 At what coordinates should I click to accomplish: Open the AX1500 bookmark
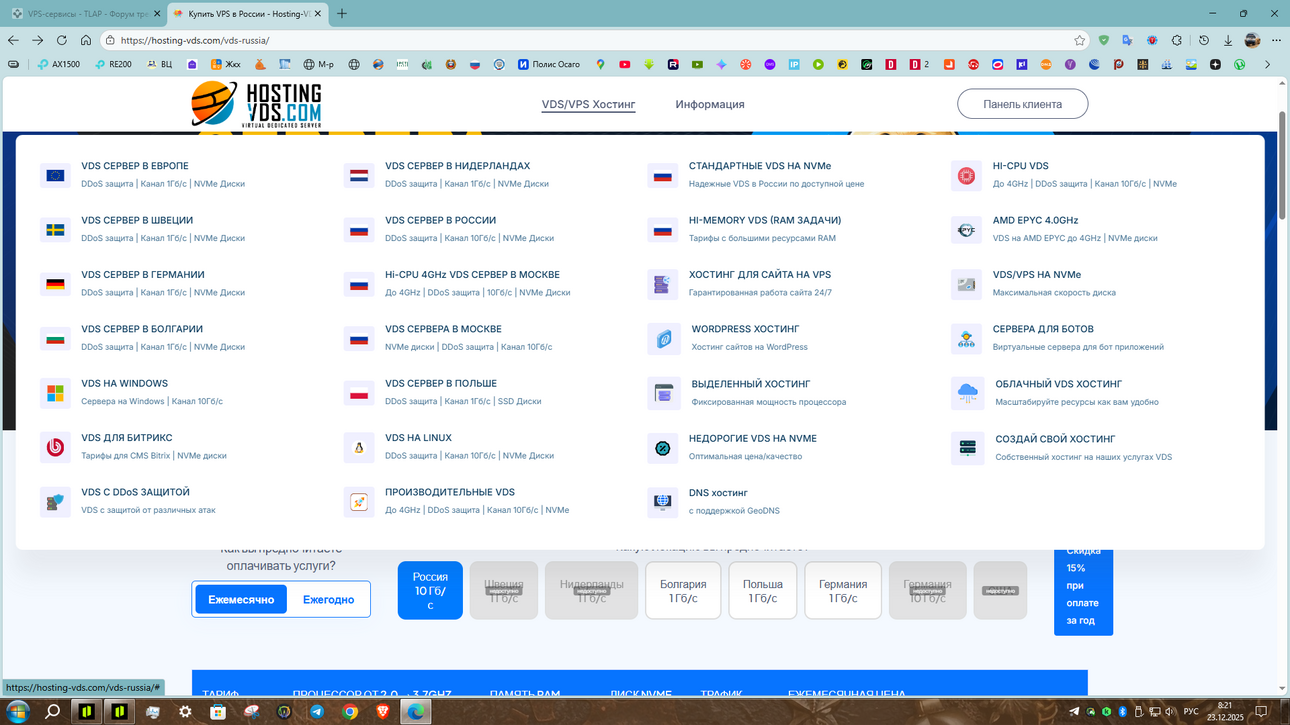[59, 64]
